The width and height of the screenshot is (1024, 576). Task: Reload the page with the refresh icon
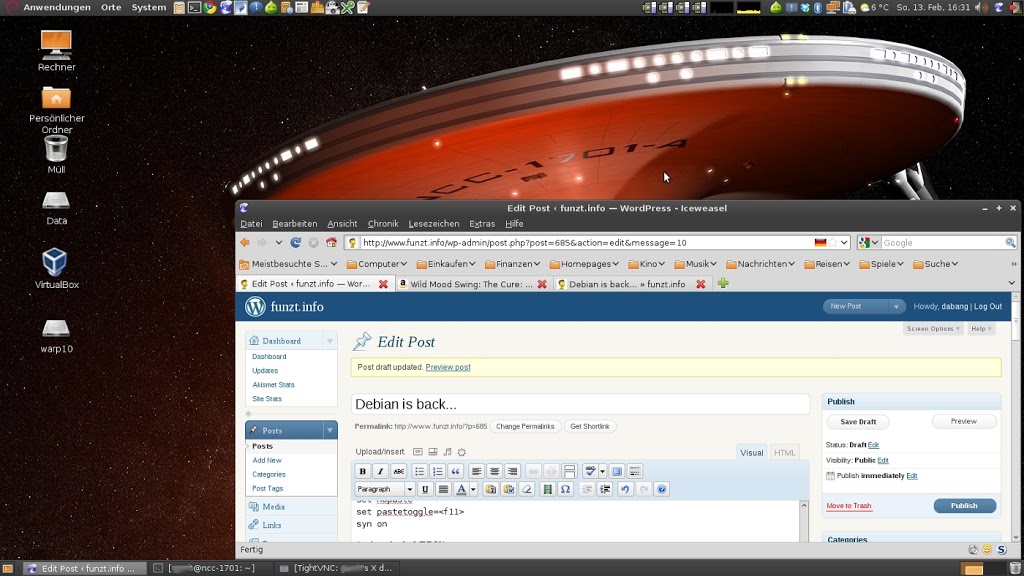[296, 242]
